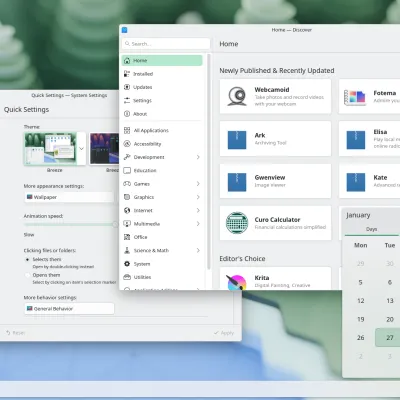Screen dimensions: 400x400
Task: Click the Krita paintbrush app icon
Action: click(x=237, y=282)
